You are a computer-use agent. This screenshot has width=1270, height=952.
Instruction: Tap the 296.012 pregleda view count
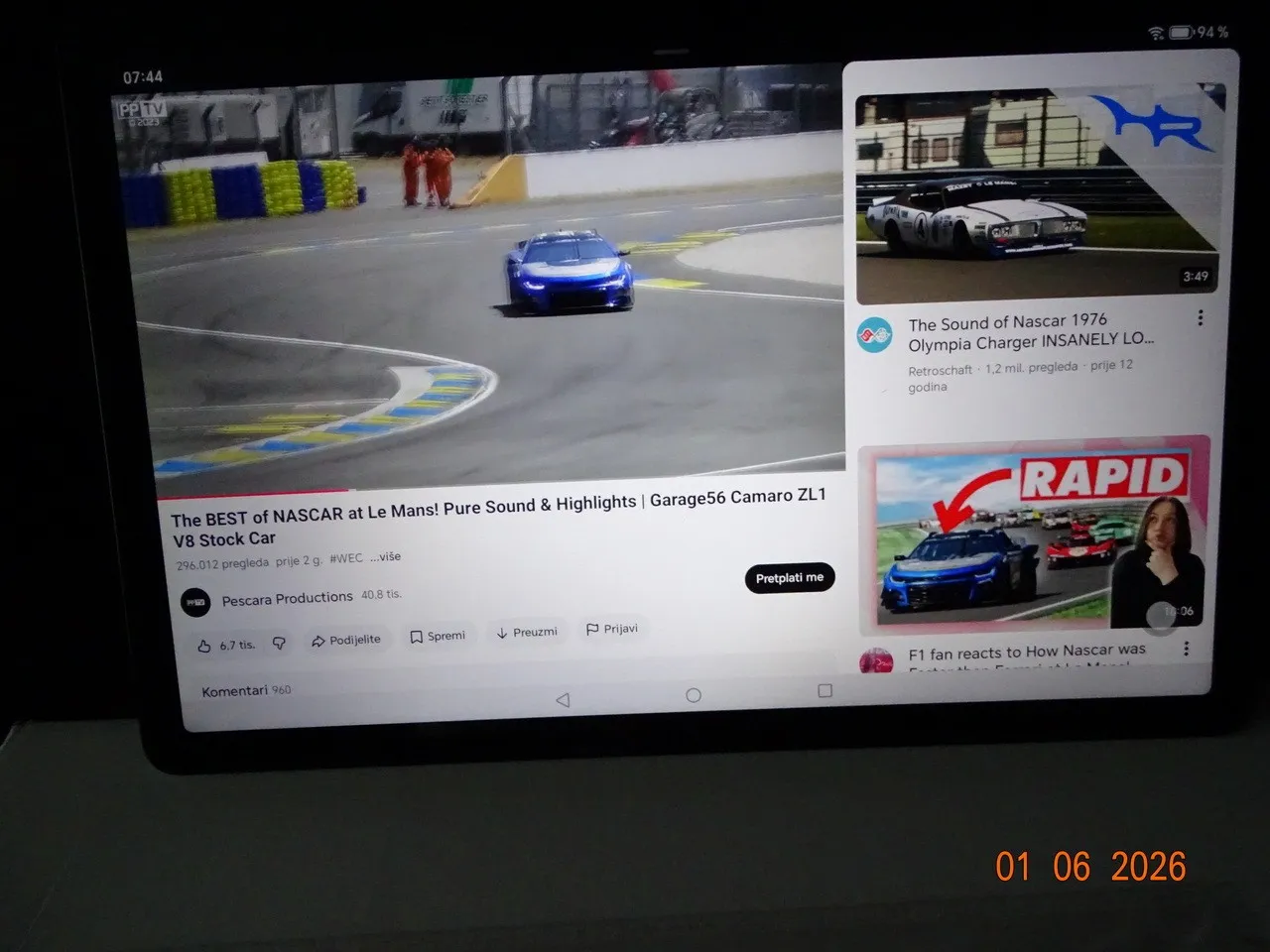point(222,563)
